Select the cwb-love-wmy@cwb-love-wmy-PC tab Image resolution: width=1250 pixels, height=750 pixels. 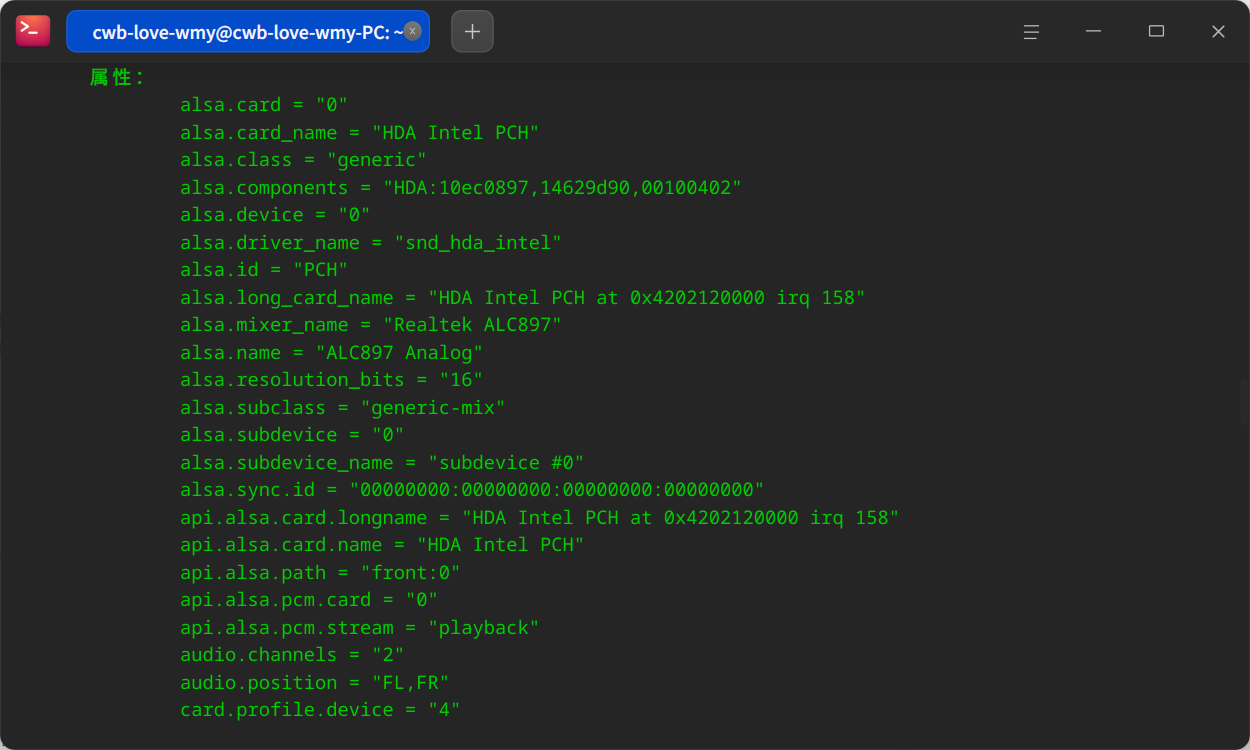coord(248,31)
